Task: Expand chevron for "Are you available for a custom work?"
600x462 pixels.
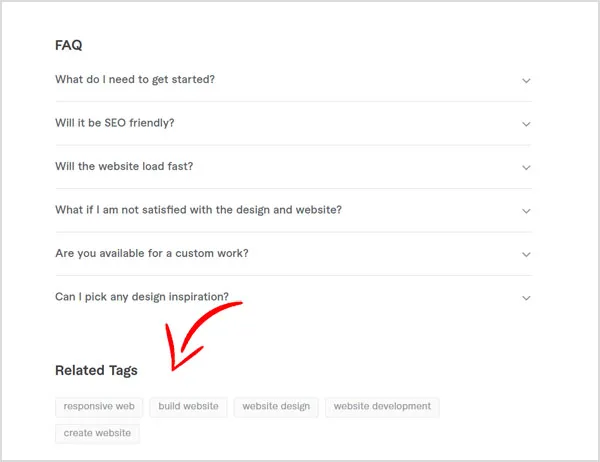Action: 526,255
